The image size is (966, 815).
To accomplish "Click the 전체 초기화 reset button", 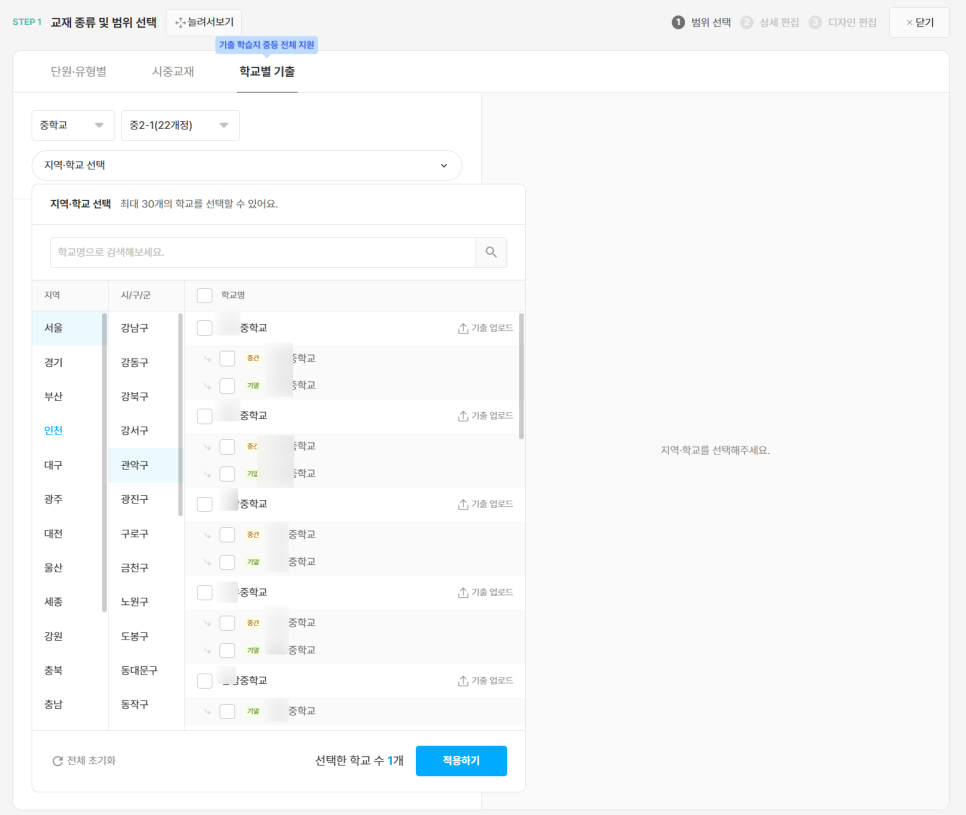I will [84, 761].
